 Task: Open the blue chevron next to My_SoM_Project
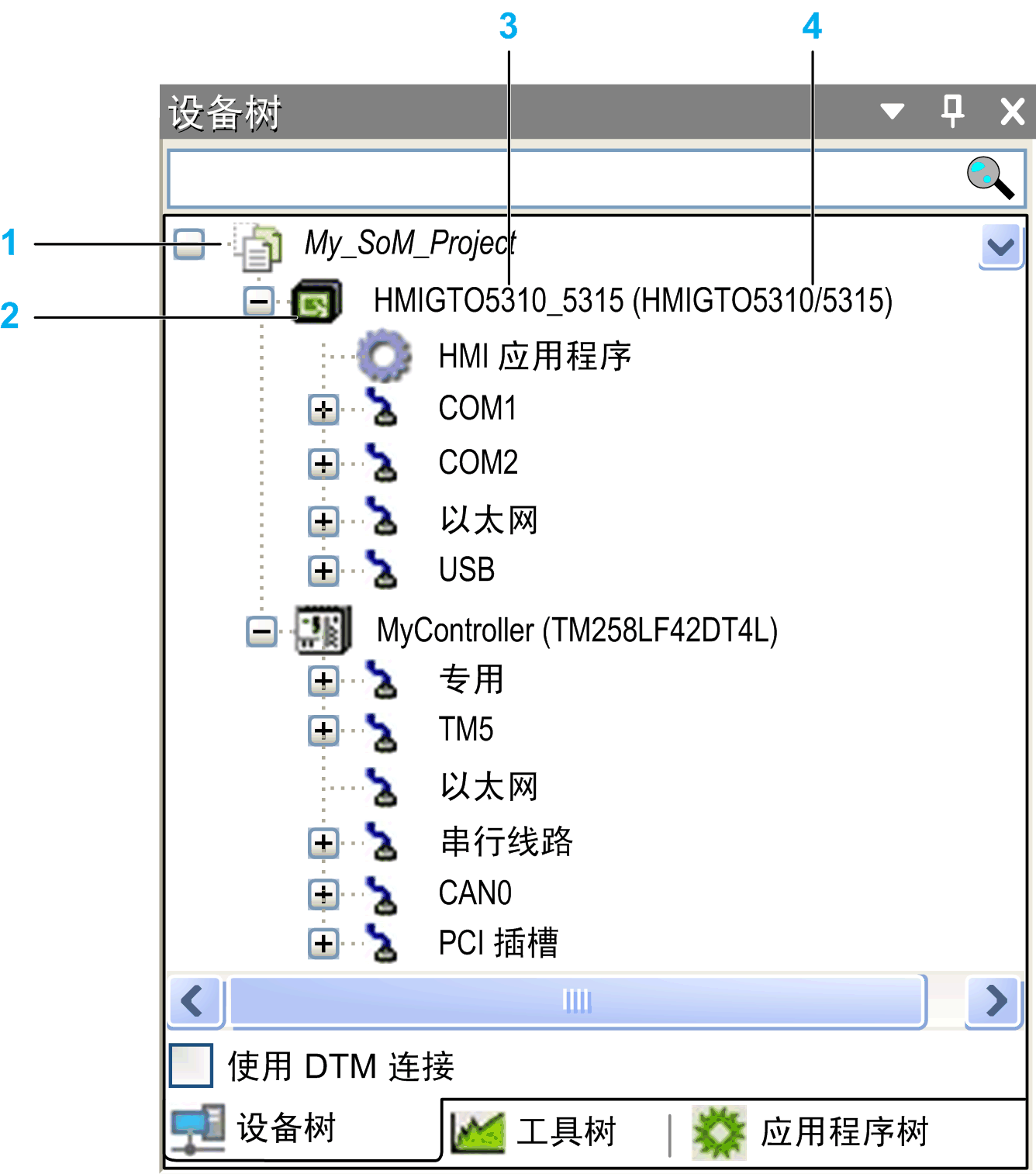coord(1000,245)
